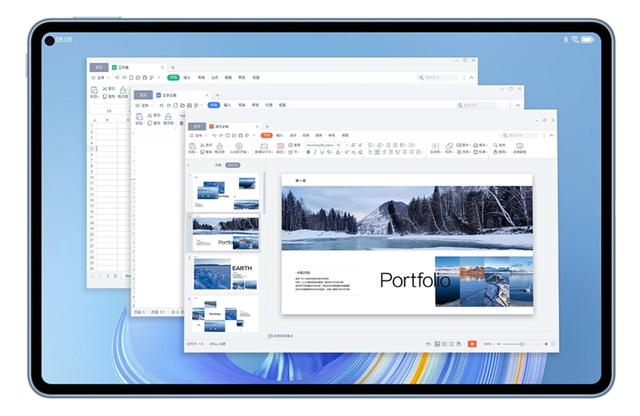Viewport: 640px width, 416px height.
Task: Select the Format Painter brush in the presentation window
Action: click(x=220, y=146)
